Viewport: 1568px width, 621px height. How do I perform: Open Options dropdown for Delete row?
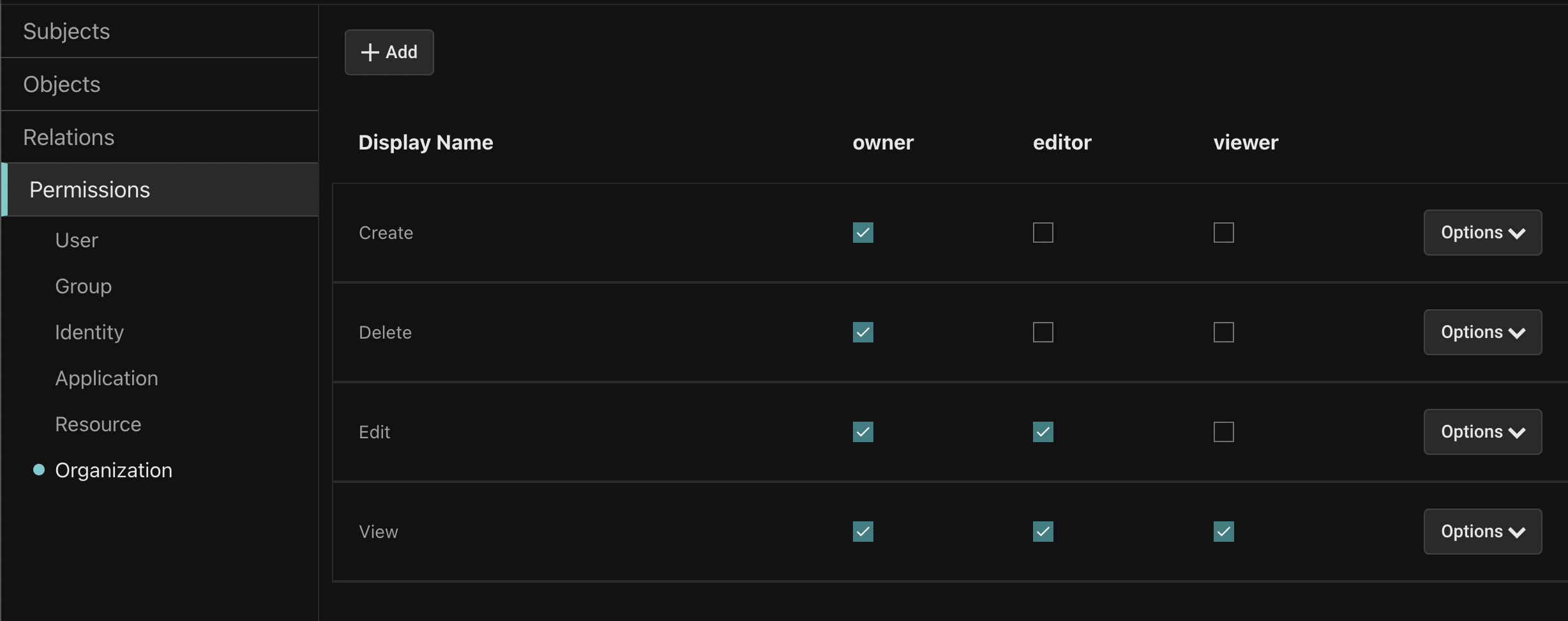point(1482,332)
